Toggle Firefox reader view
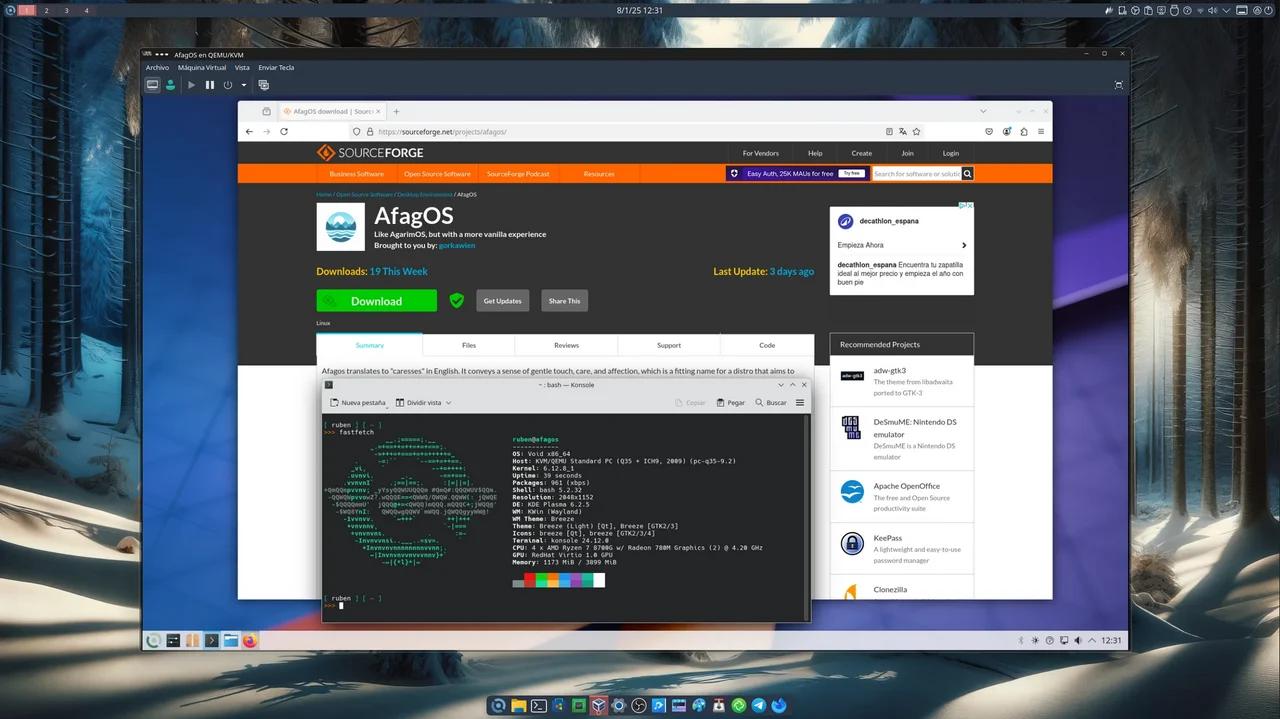The width and height of the screenshot is (1280, 719). [889, 131]
